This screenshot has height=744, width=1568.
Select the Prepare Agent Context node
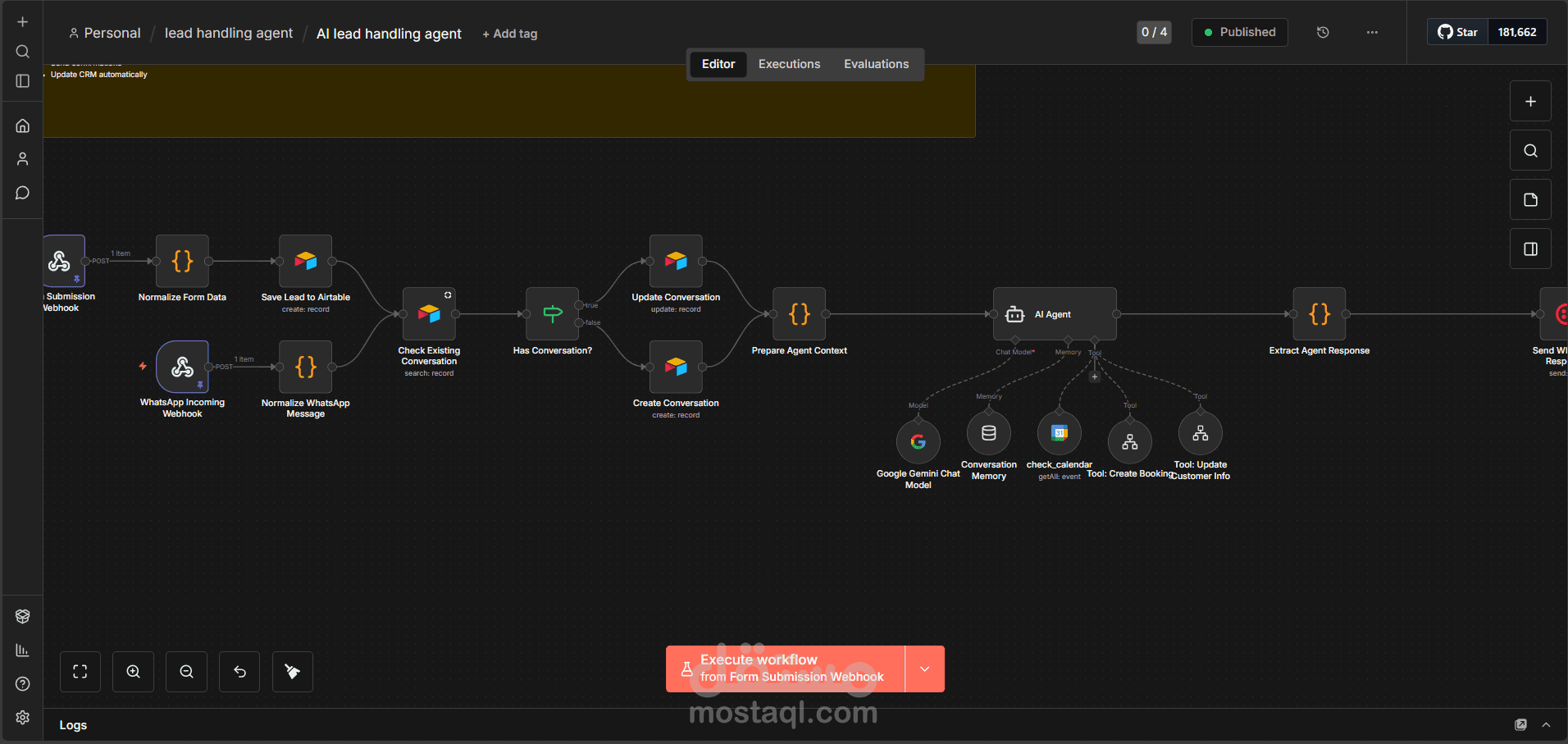tap(800, 314)
